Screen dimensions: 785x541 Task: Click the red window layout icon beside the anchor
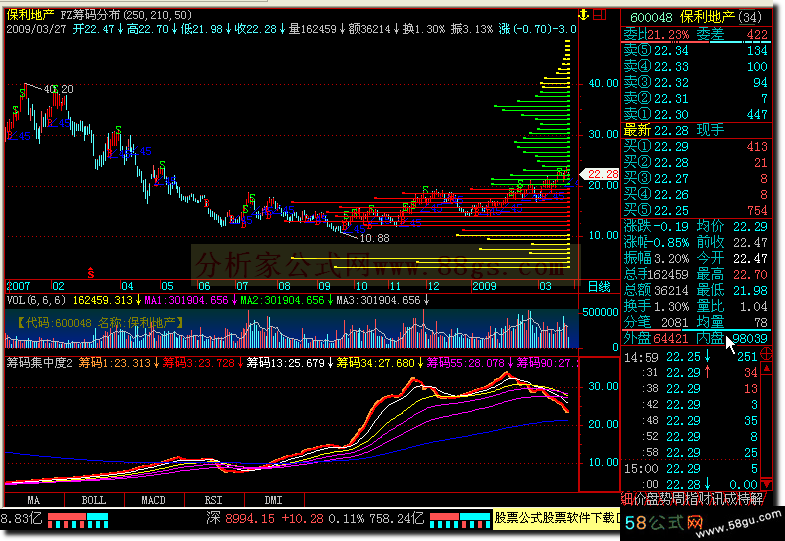[599, 15]
